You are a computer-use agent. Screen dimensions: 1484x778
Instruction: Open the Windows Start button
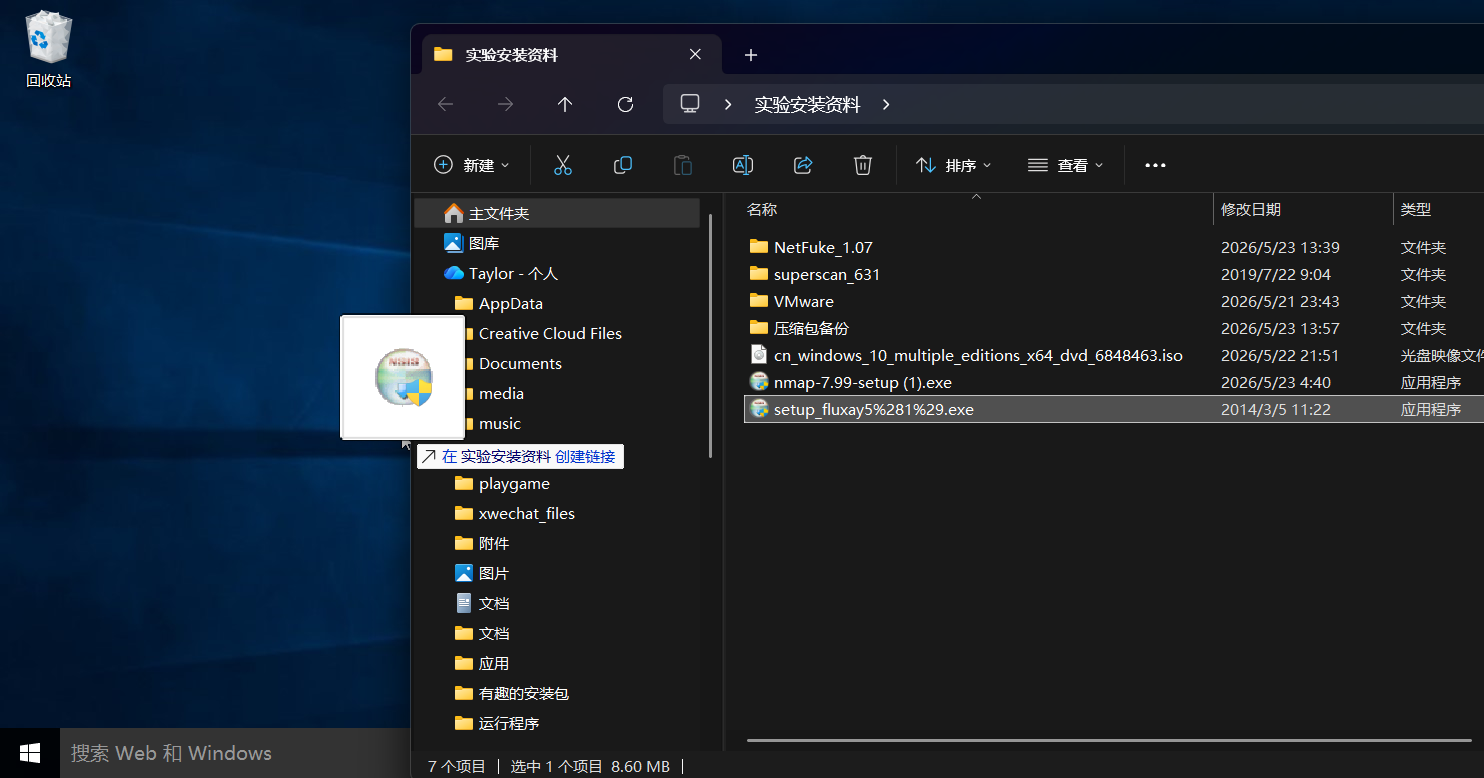coord(30,753)
